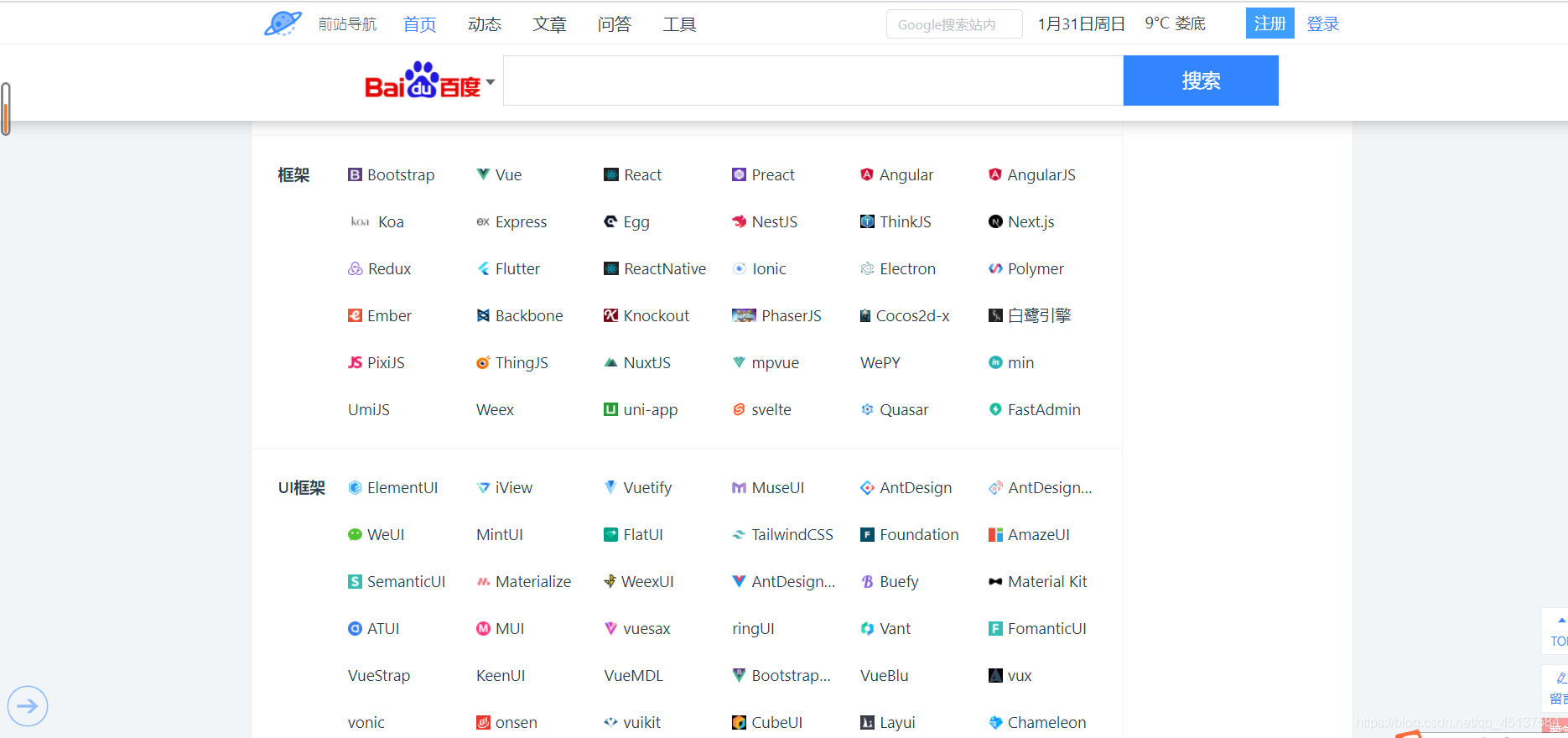Click the ringUI text link
Screen dimensions: 1568x738
[753, 628]
